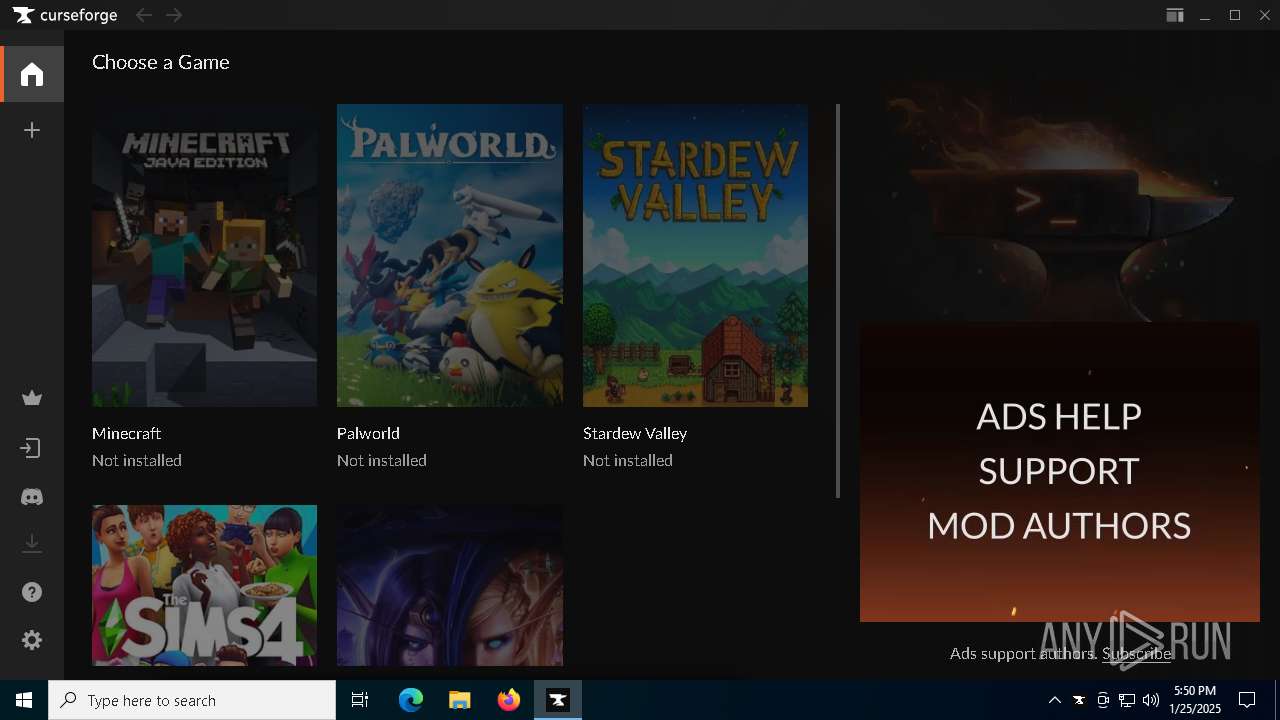The image size is (1280, 720).
Task: Click the taskbar search box
Action: coord(192,700)
